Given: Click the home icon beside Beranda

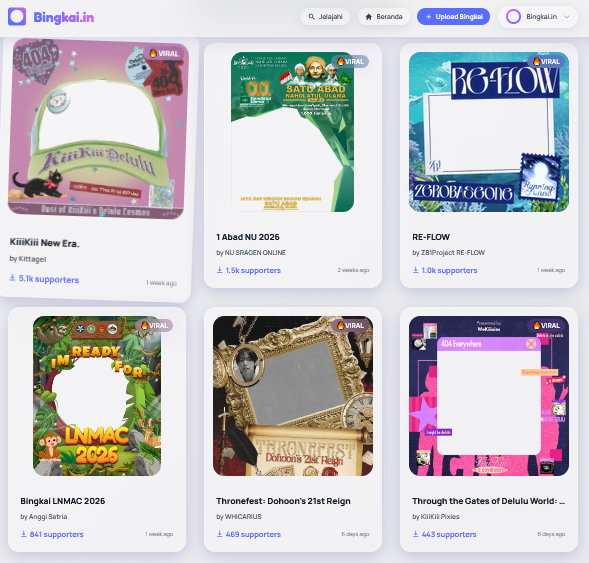Looking at the screenshot, I should point(369,17).
